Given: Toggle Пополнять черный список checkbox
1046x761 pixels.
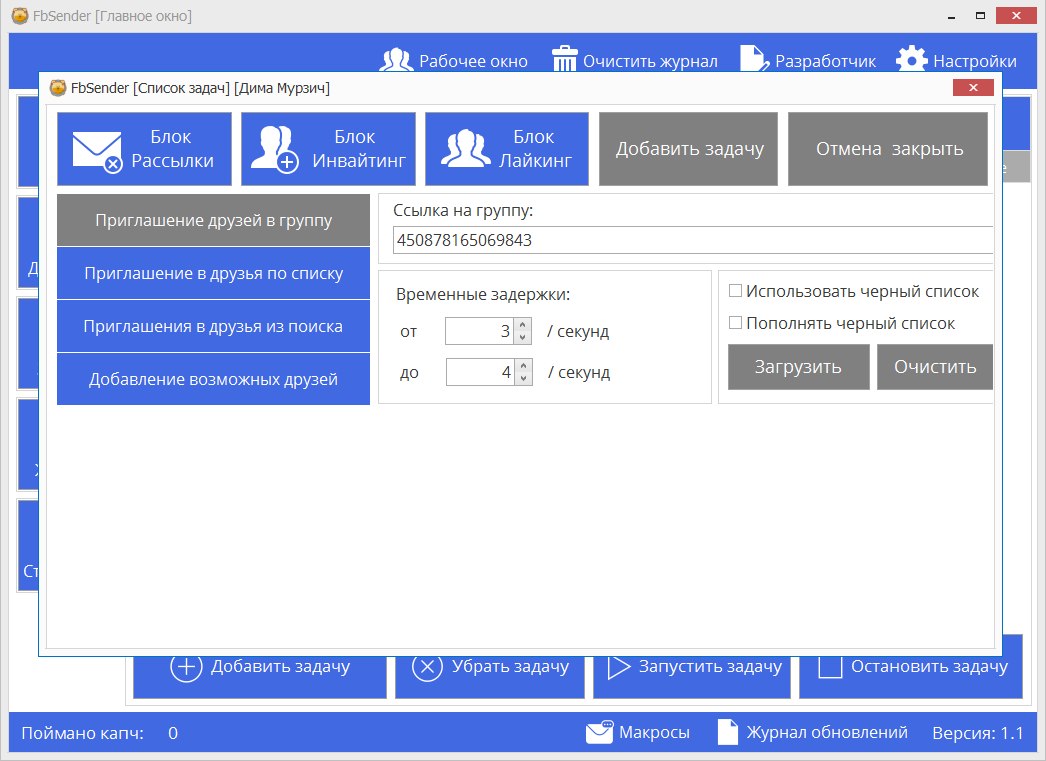Looking at the screenshot, I should coord(735,324).
